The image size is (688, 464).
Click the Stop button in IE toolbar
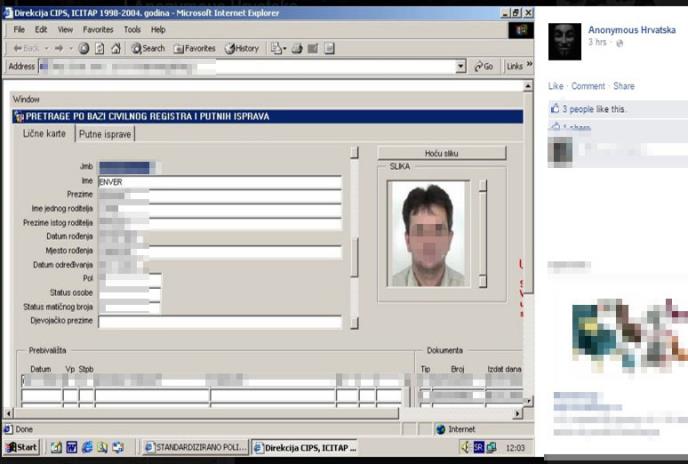click(x=84, y=48)
